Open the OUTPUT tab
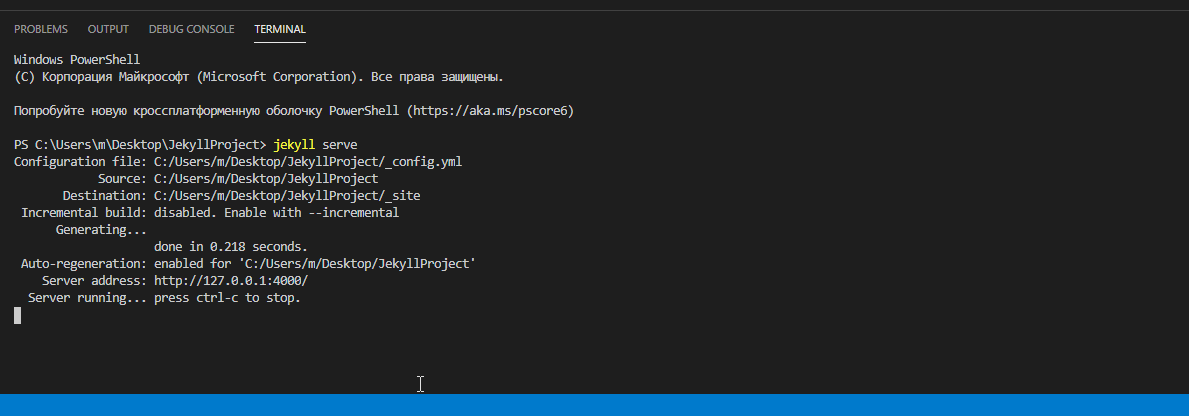1189x416 pixels. 108,29
